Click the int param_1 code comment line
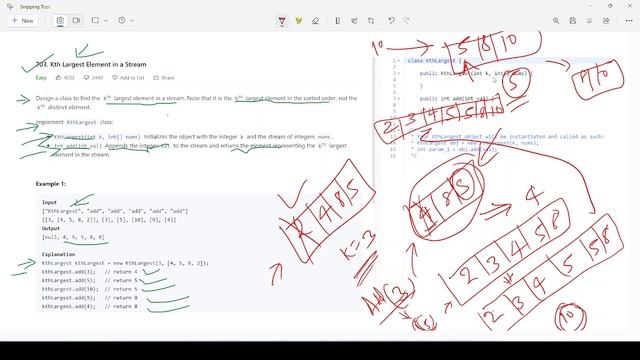This screenshot has height=360, width=640. click(x=456, y=149)
